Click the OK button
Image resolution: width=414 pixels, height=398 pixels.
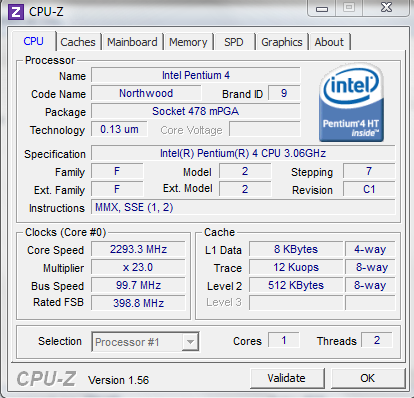pyautogui.click(x=368, y=378)
